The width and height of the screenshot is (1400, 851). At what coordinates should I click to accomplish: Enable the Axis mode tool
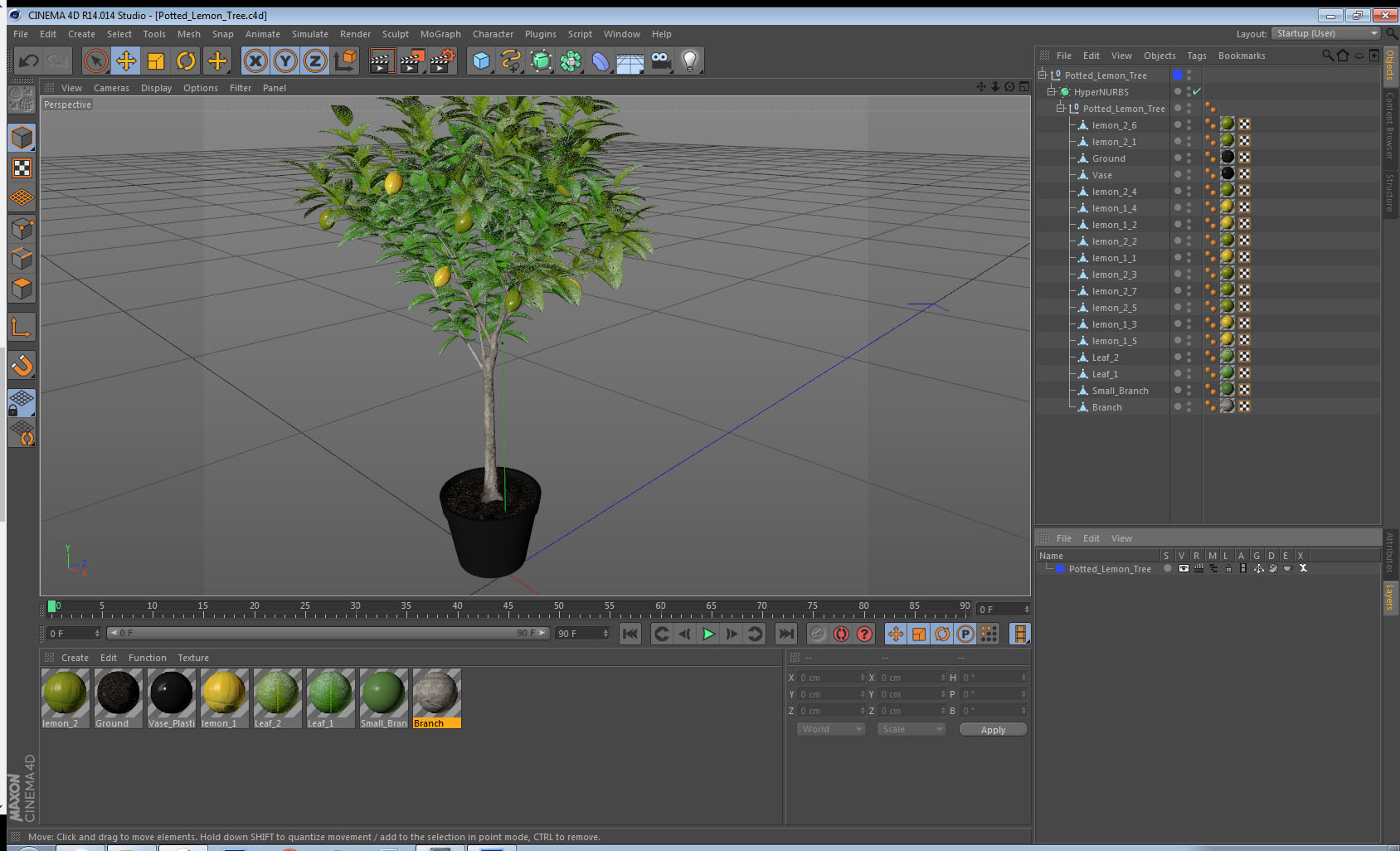pos(22,328)
